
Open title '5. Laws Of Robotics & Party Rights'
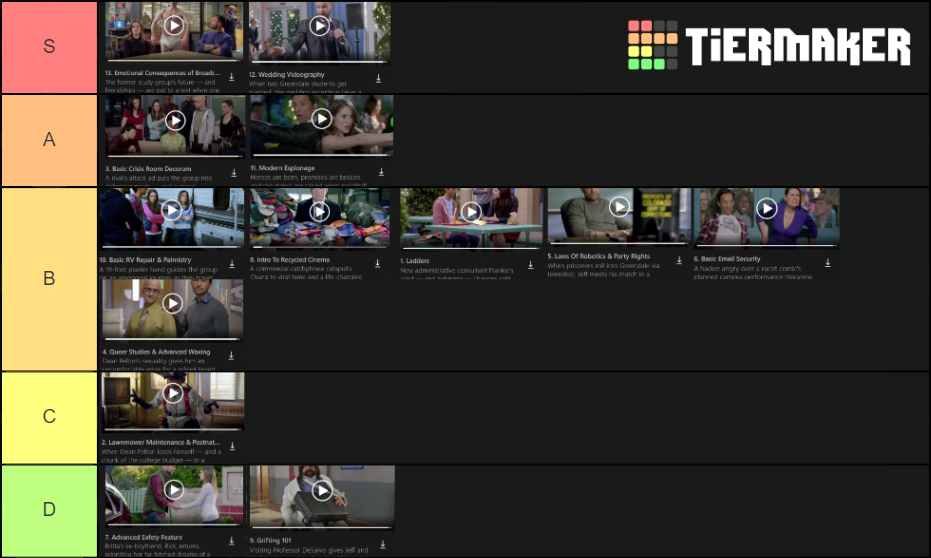598,256
